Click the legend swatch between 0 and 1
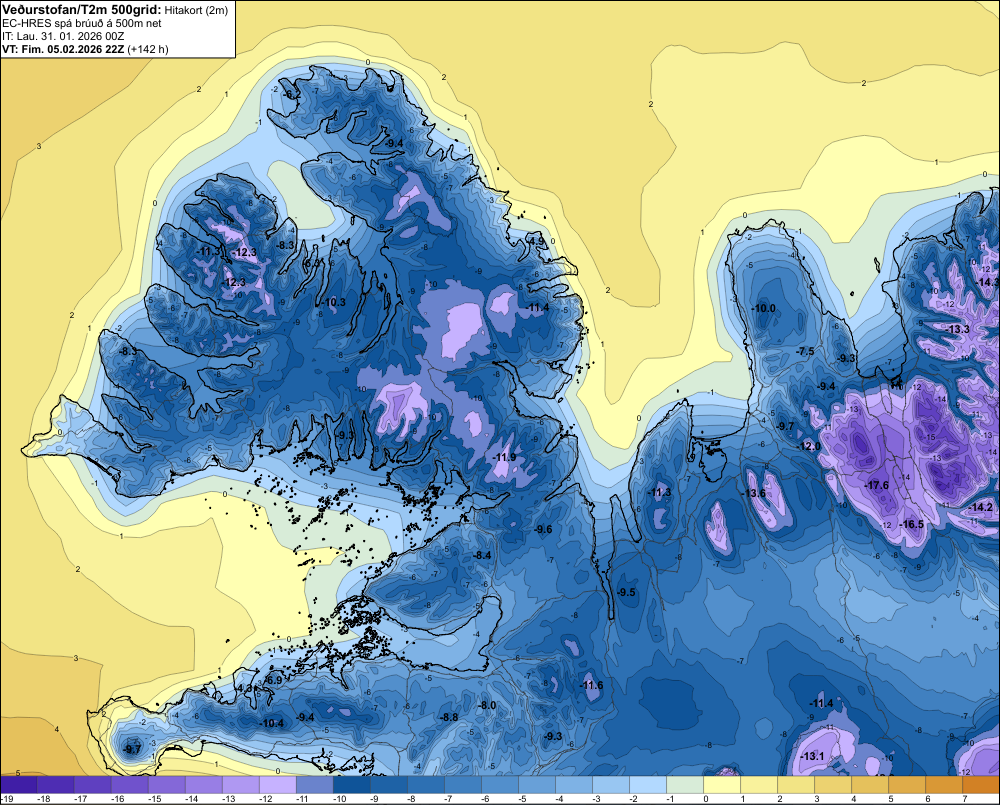The width and height of the screenshot is (1000, 805). click(721, 785)
